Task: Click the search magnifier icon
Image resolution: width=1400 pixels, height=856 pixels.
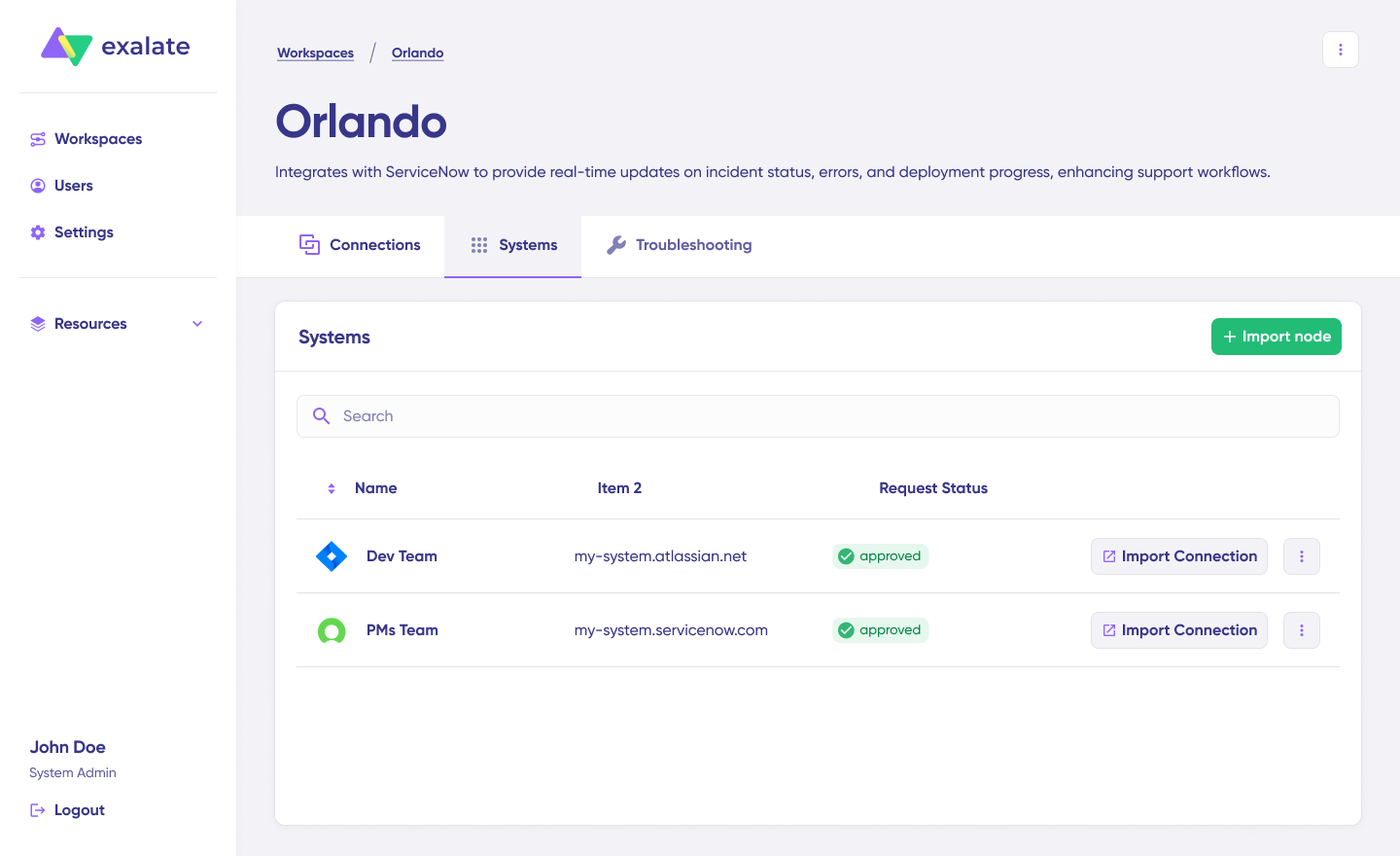Action: pos(321,415)
